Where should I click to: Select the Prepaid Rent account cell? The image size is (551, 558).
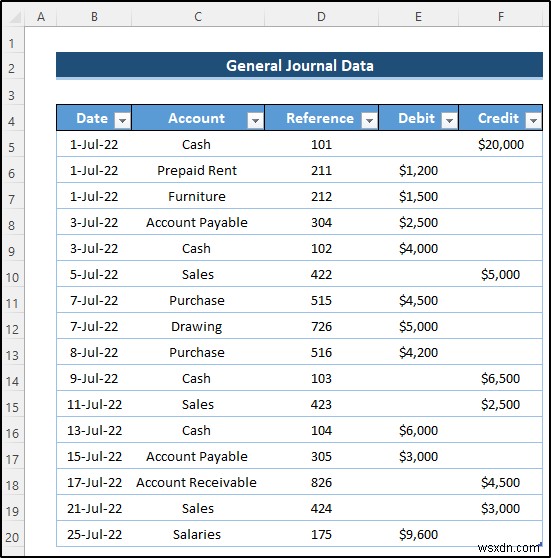pos(198,170)
